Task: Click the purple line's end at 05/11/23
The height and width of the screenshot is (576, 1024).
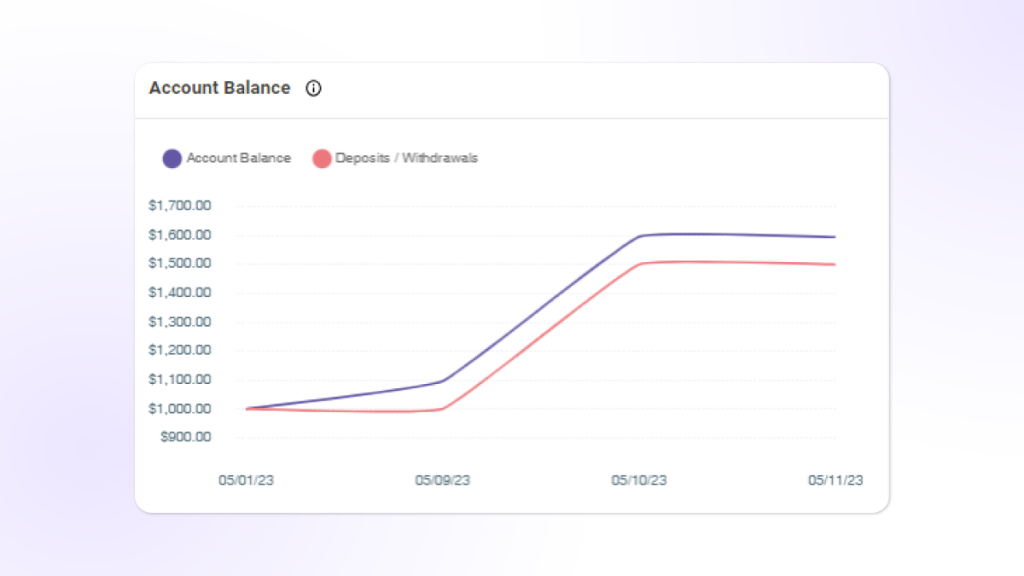Action: tap(835, 237)
